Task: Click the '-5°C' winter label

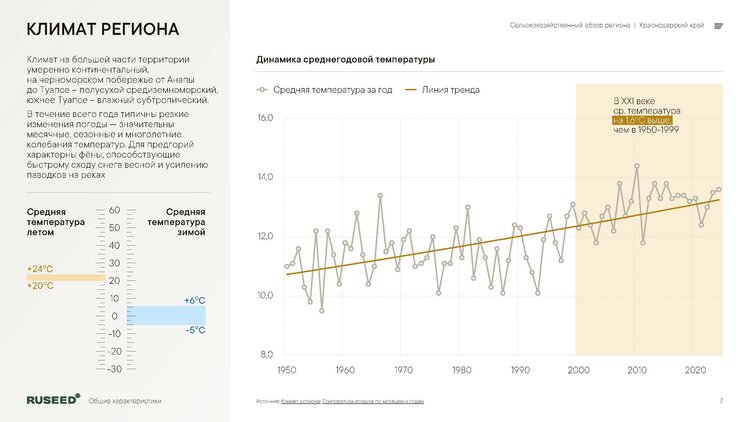Action: [195, 331]
